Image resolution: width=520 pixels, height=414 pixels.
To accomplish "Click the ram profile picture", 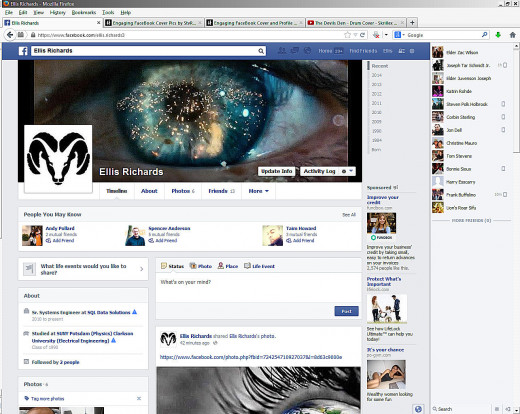I will click(x=58, y=159).
